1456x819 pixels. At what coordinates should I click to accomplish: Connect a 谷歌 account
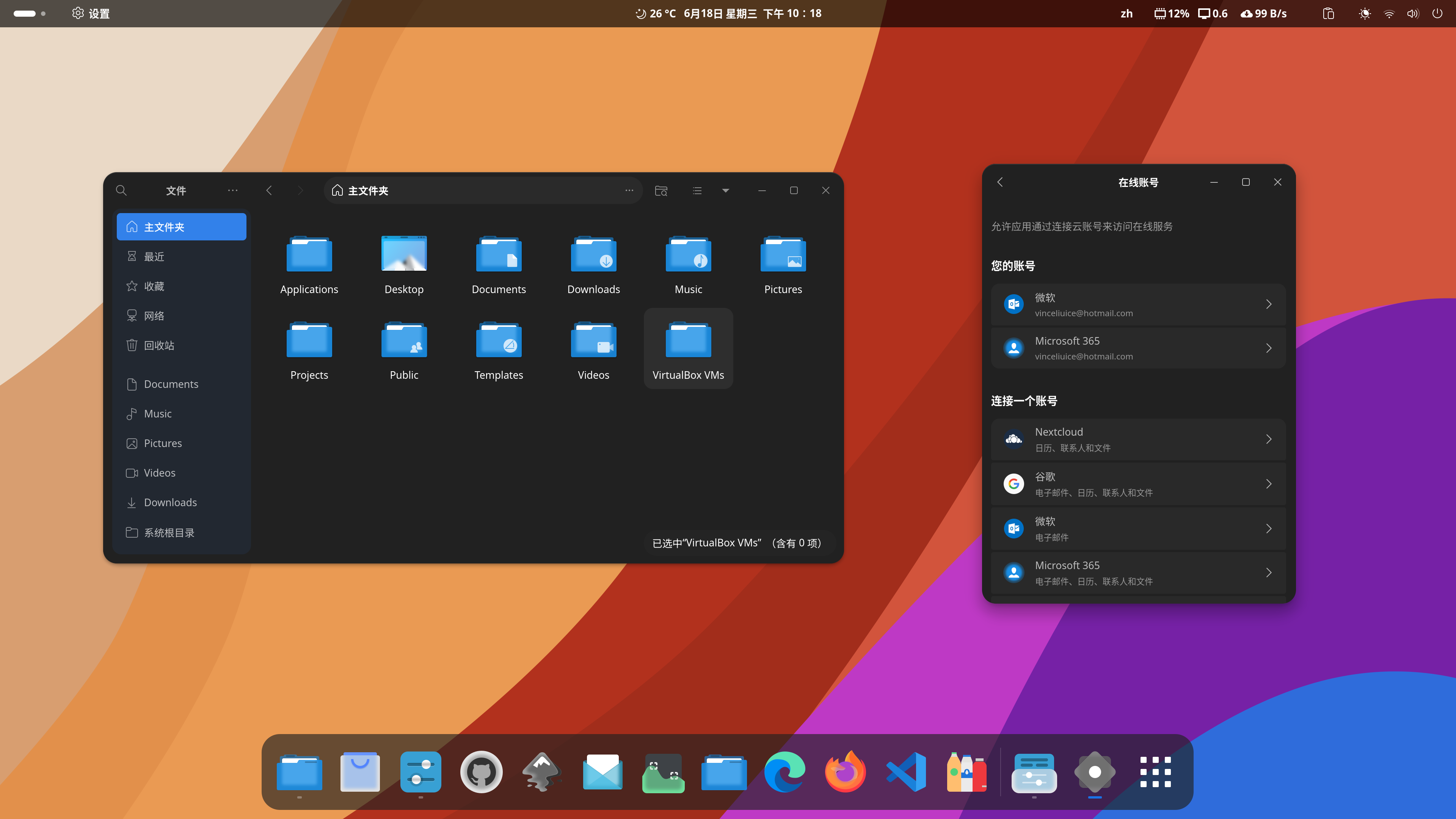click(1138, 484)
